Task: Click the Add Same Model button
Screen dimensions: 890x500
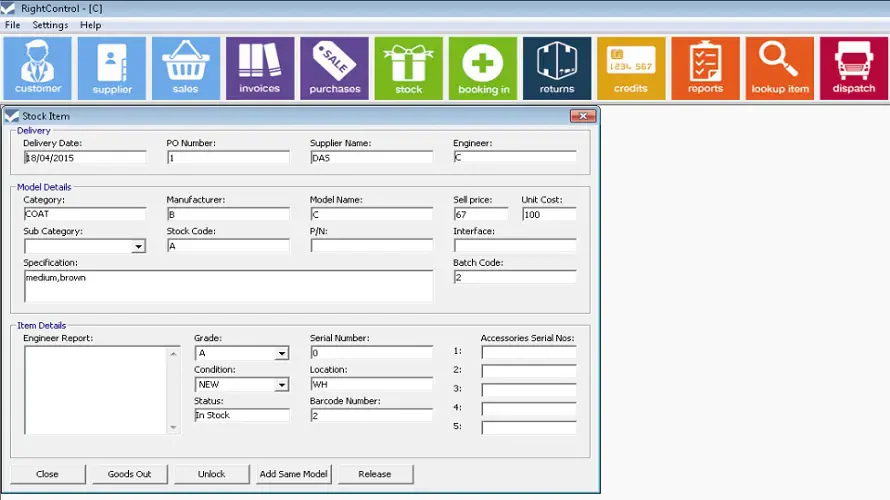Action: [293, 474]
